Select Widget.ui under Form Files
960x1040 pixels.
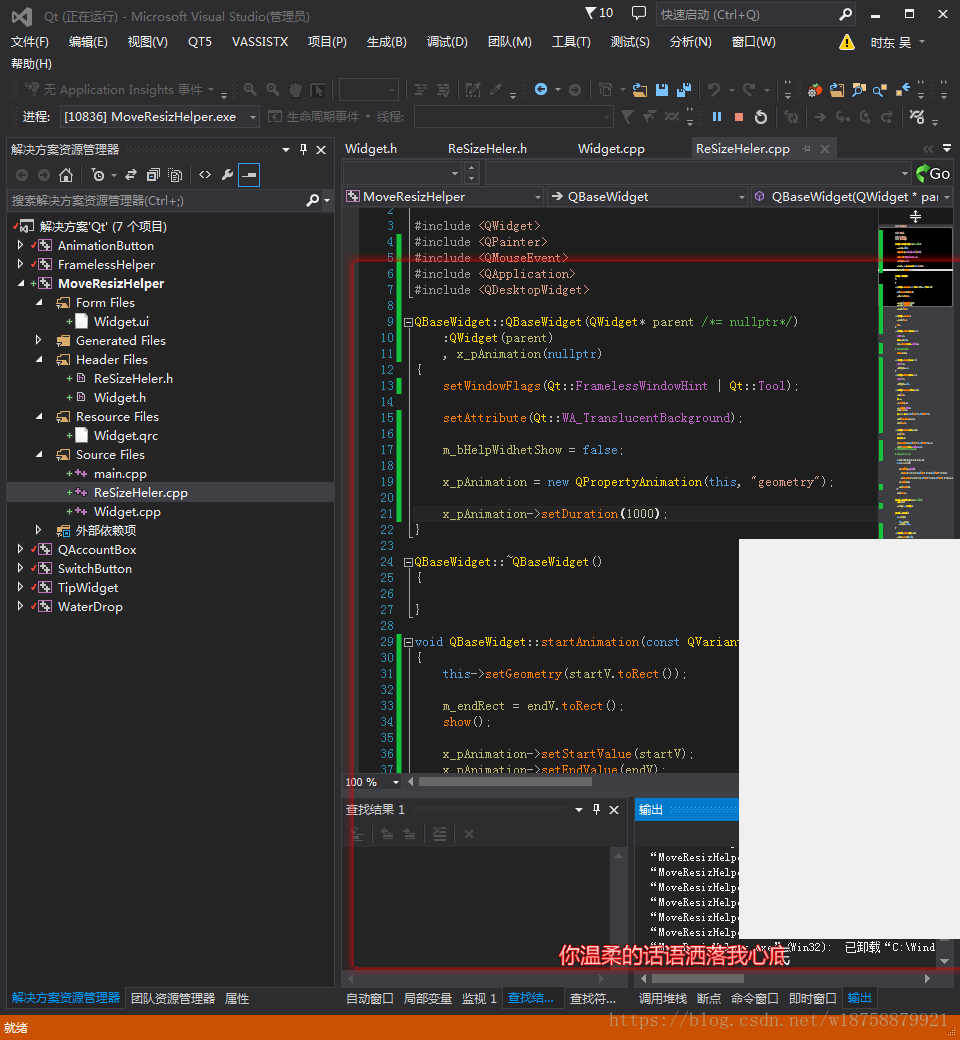pyautogui.click(x=121, y=322)
